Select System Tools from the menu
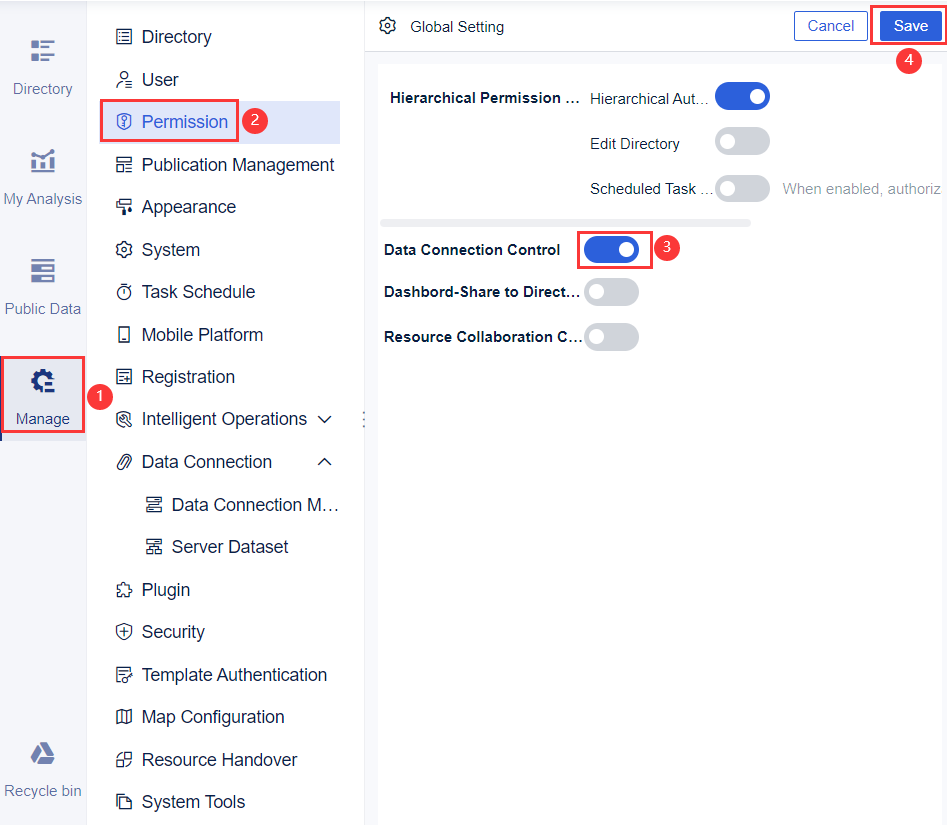The height and width of the screenshot is (825, 947). 192,801
